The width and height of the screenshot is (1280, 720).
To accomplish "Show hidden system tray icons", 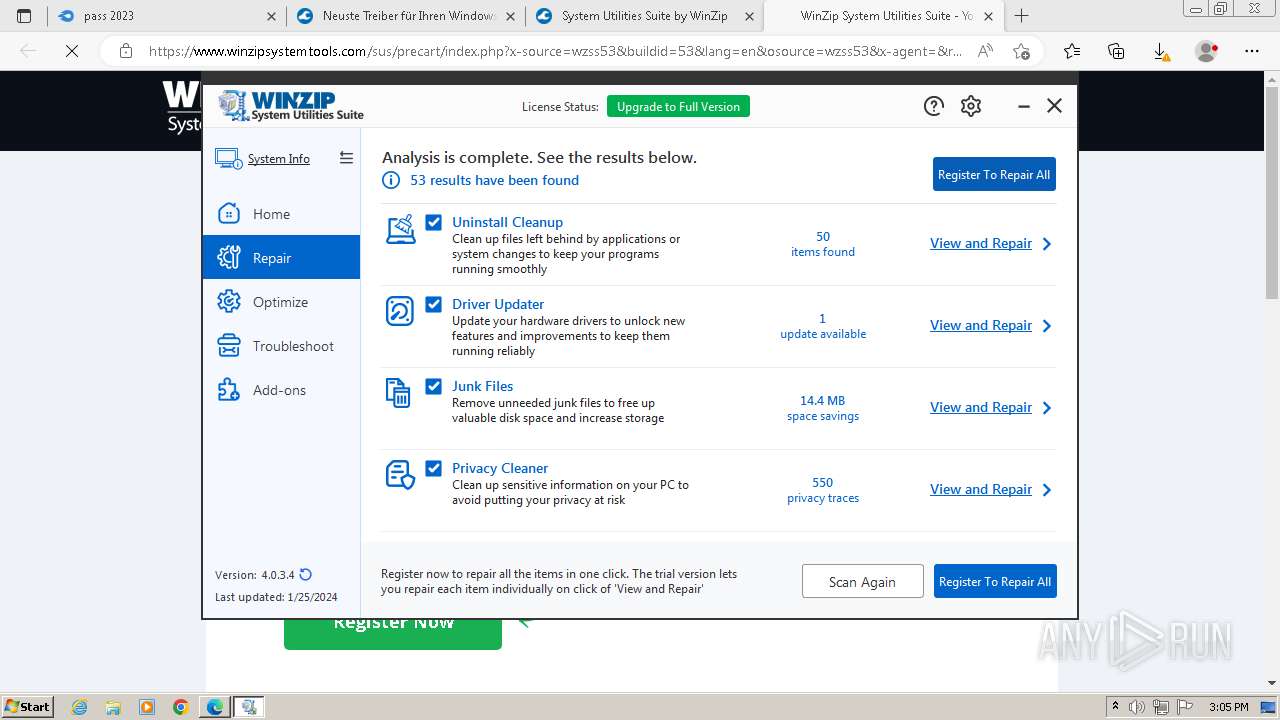I will 1116,707.
